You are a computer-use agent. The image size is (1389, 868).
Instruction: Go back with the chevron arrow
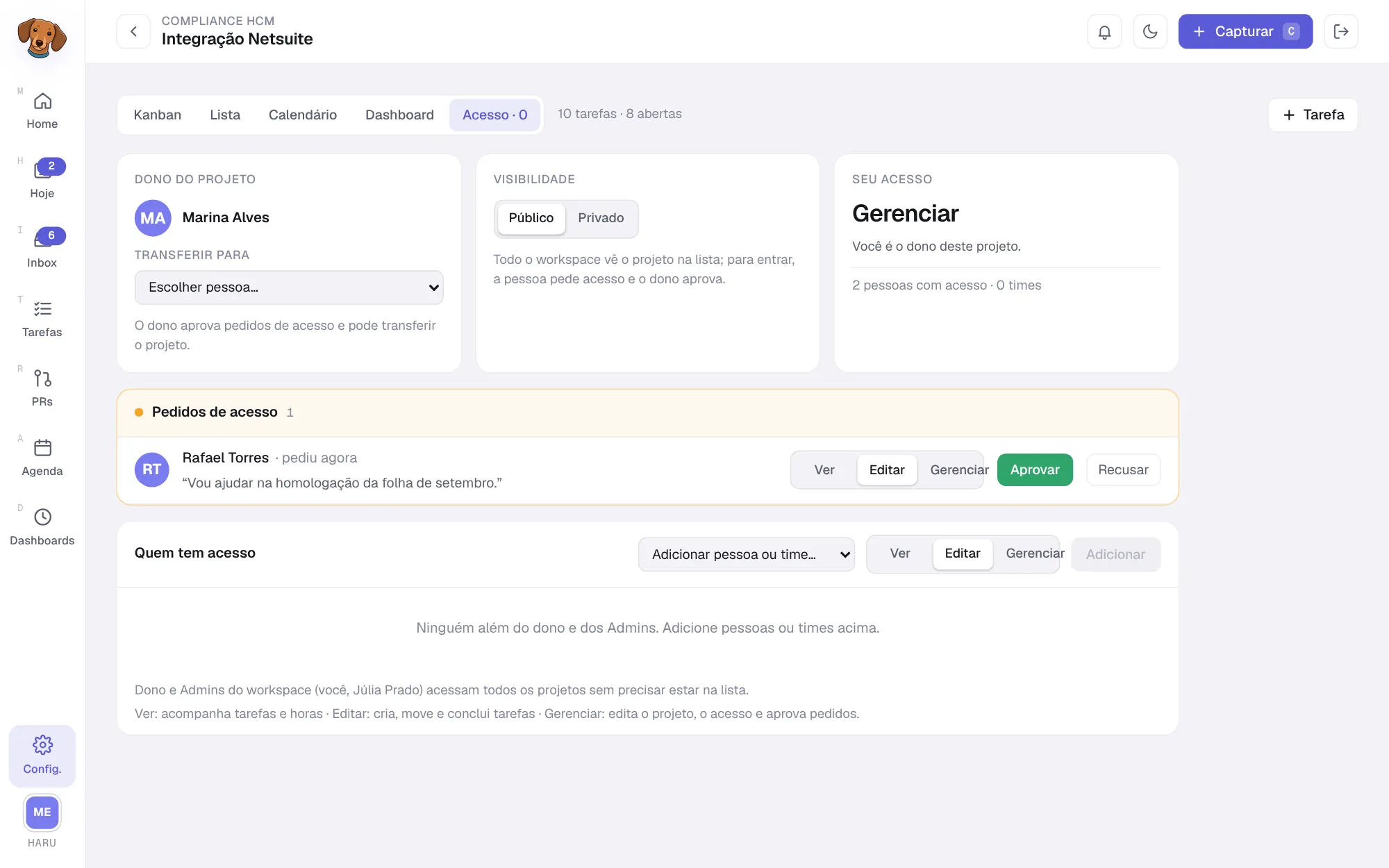coord(133,31)
